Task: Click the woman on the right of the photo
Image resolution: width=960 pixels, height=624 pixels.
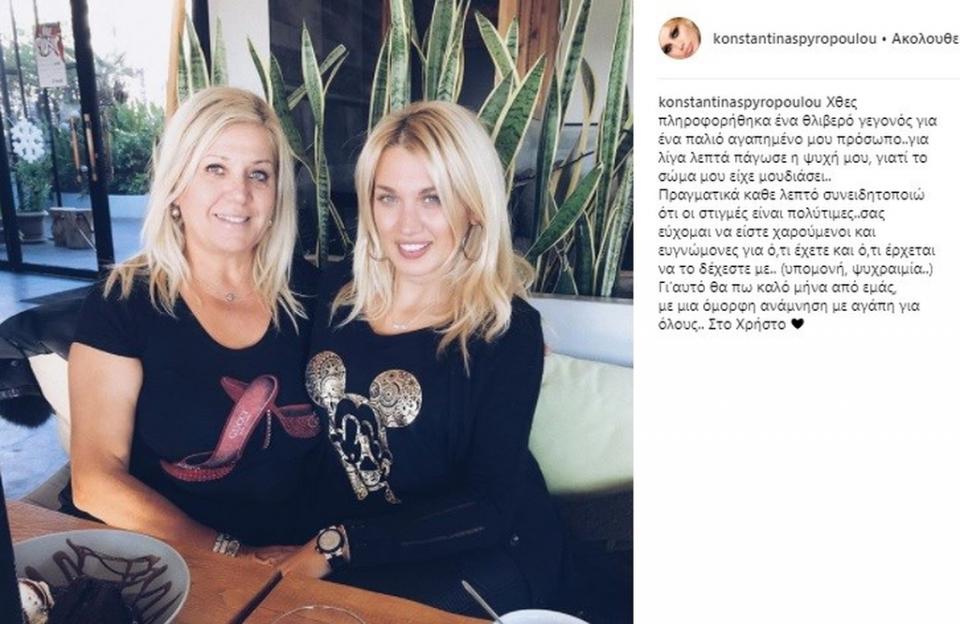Action: point(430,355)
